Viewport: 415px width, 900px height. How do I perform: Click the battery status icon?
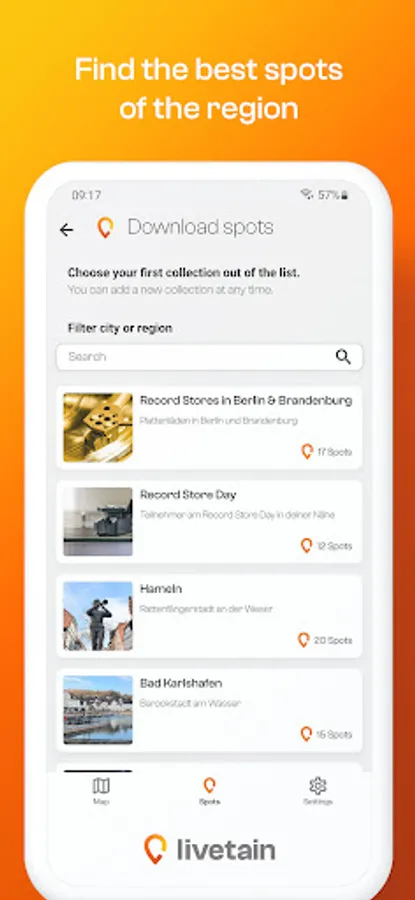tap(345, 195)
